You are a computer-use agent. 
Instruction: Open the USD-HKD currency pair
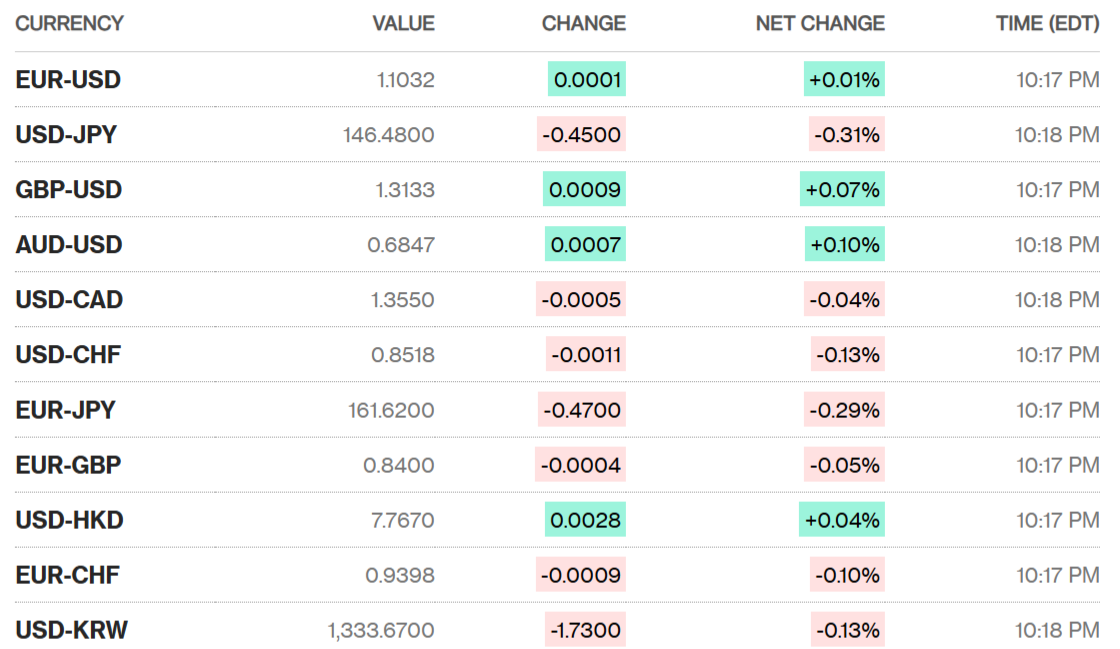click(x=69, y=520)
